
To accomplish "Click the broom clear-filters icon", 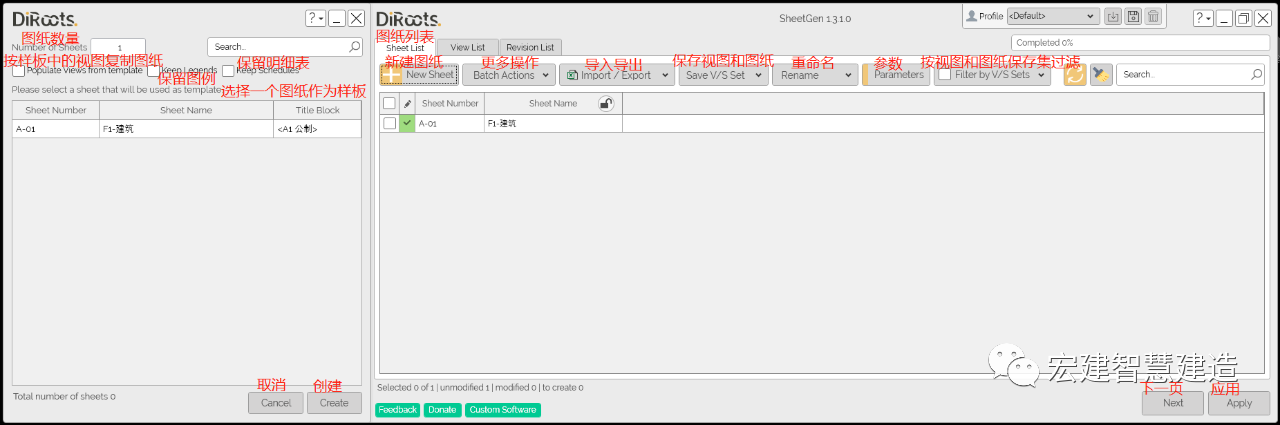I will coord(1101,75).
